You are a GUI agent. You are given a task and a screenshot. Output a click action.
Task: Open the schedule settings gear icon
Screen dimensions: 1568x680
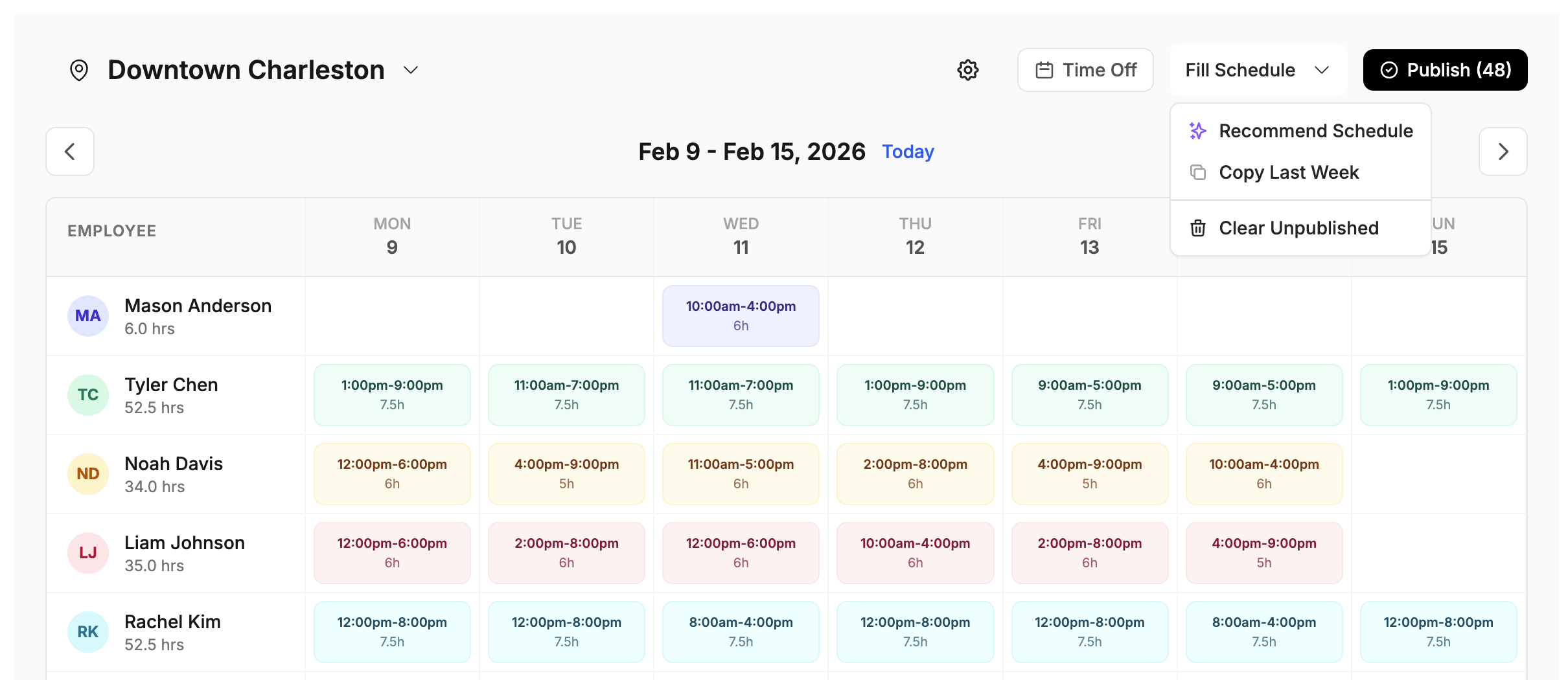click(967, 70)
